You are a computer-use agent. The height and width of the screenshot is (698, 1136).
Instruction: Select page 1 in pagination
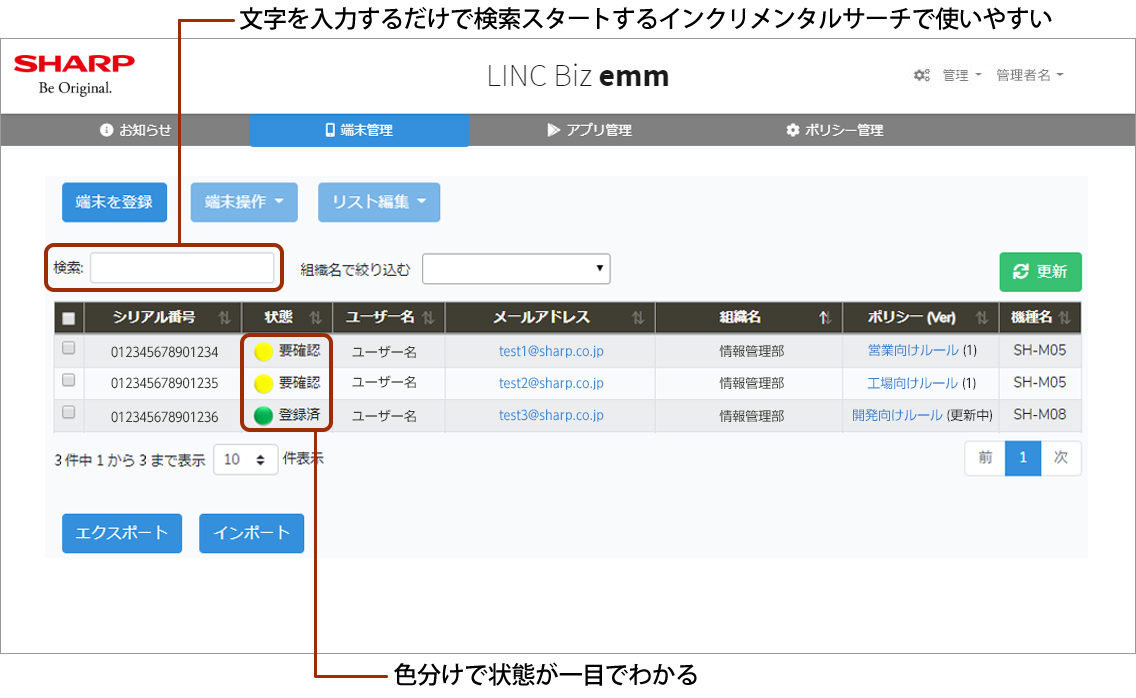[1023, 457]
